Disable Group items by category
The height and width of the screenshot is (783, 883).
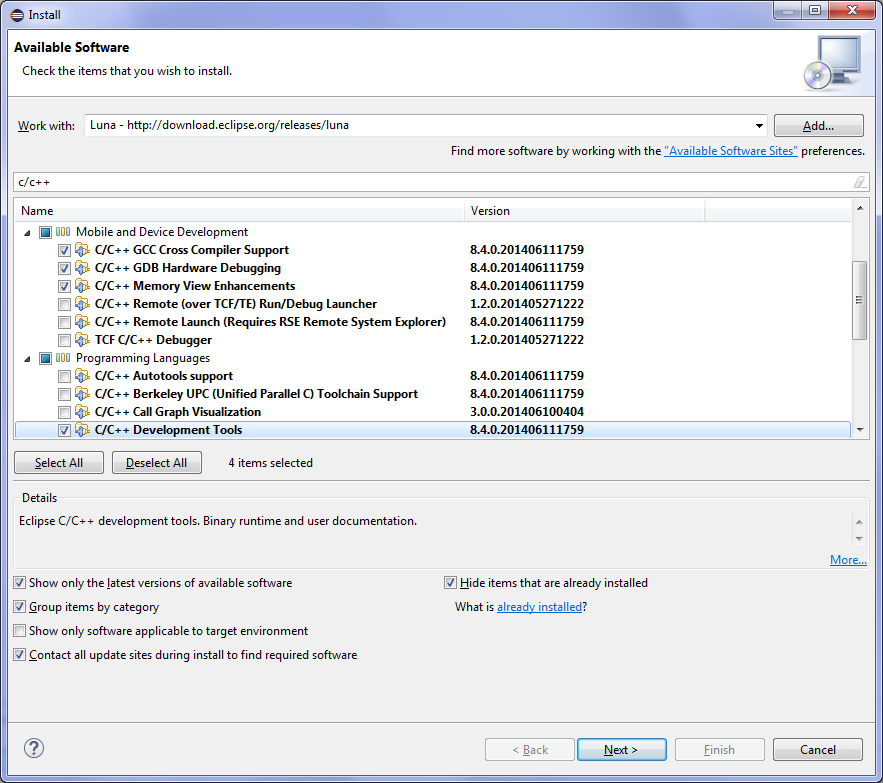(20, 607)
